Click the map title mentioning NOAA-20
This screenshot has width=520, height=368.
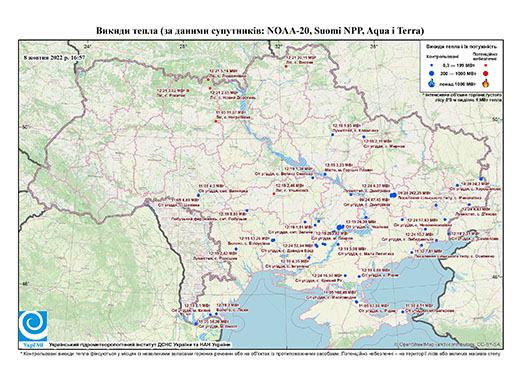(260, 31)
